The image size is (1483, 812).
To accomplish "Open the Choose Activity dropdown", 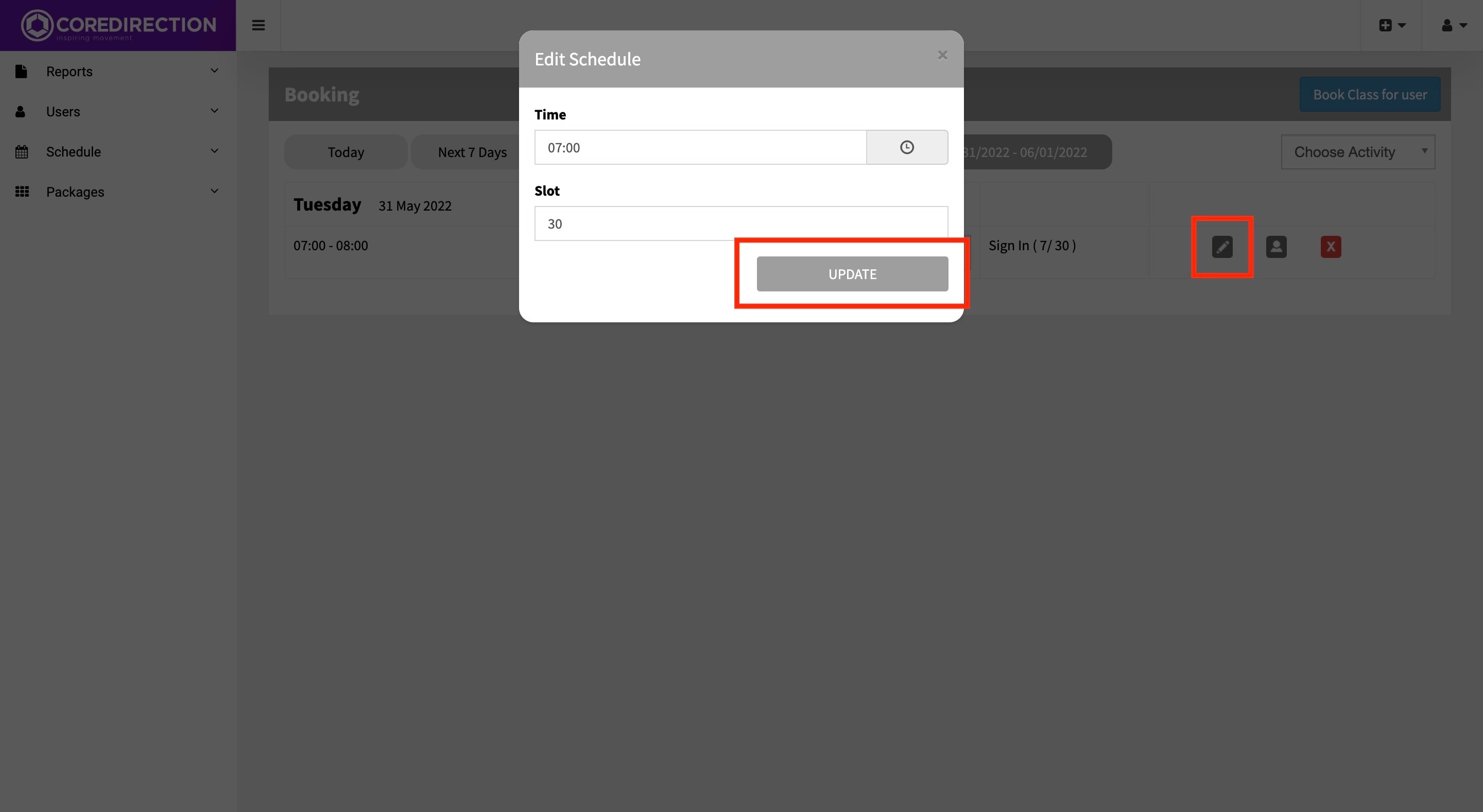I will 1357,152.
